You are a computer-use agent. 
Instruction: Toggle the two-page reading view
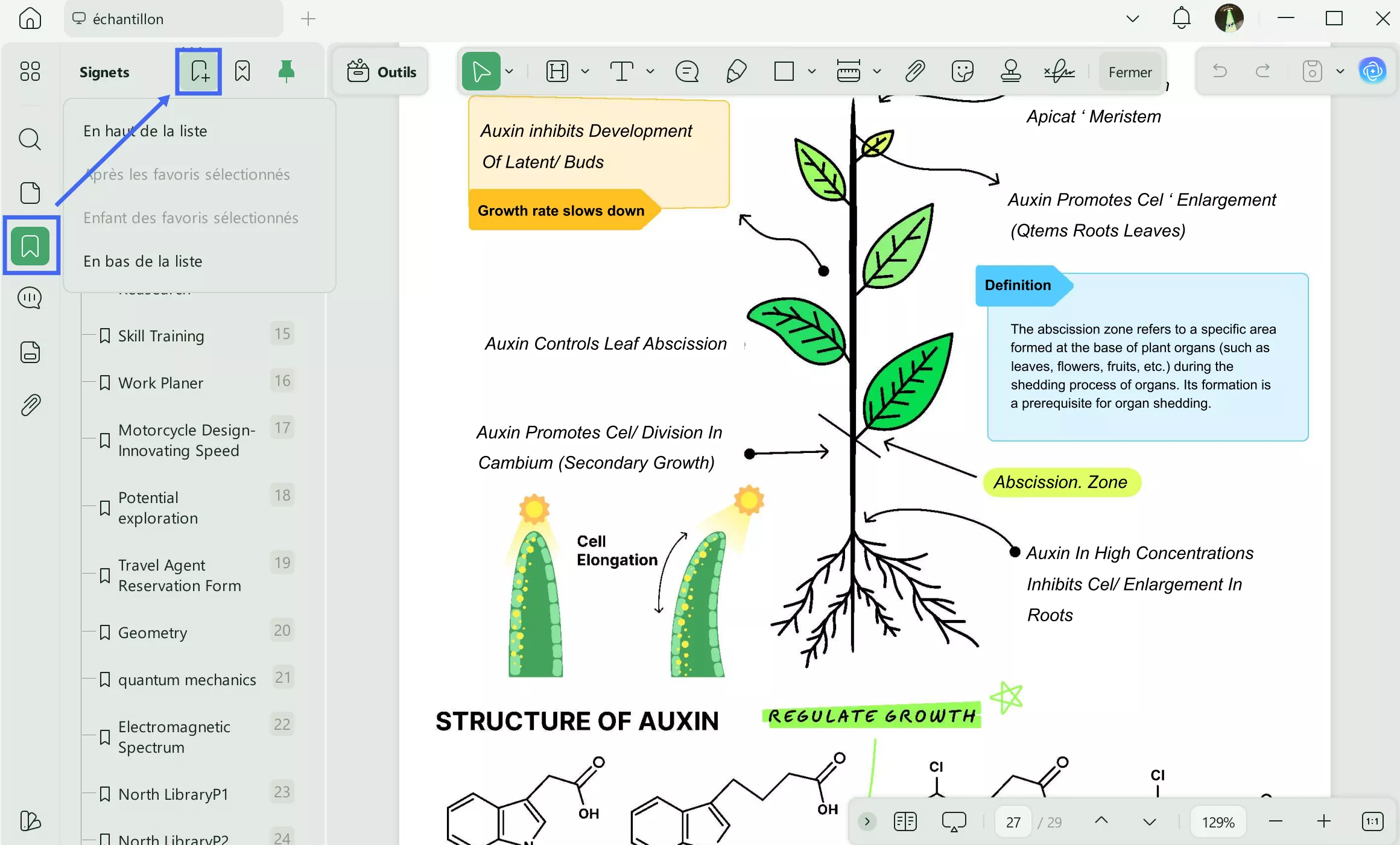click(x=905, y=821)
